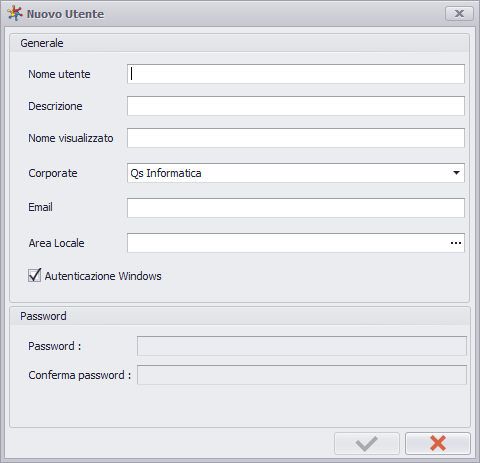Click the Corporate field label

[x=53, y=173]
